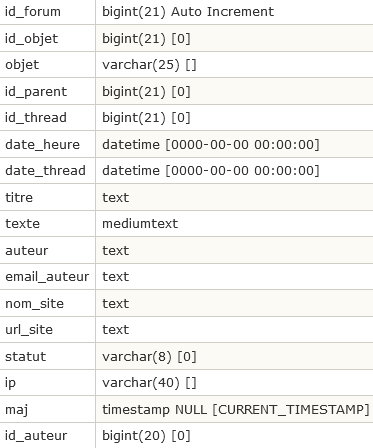Viewport: 373px width, 448px height.
Task: Click the id_objet field name
Action: [31, 39]
